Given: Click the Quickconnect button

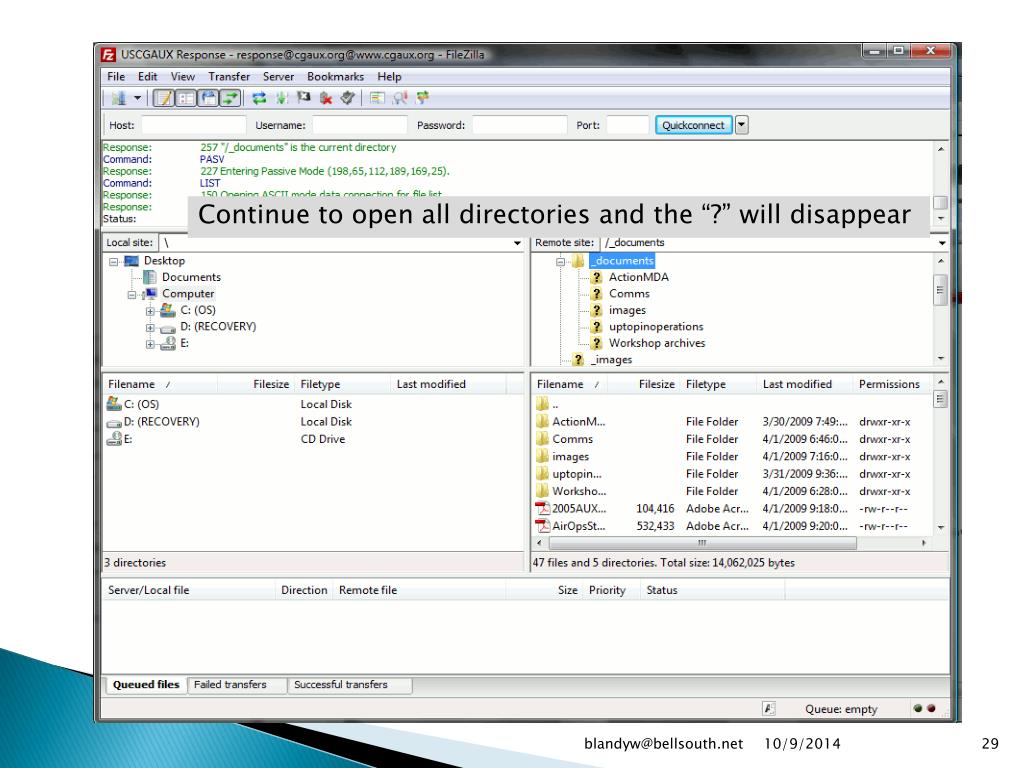Looking at the screenshot, I should [x=694, y=125].
